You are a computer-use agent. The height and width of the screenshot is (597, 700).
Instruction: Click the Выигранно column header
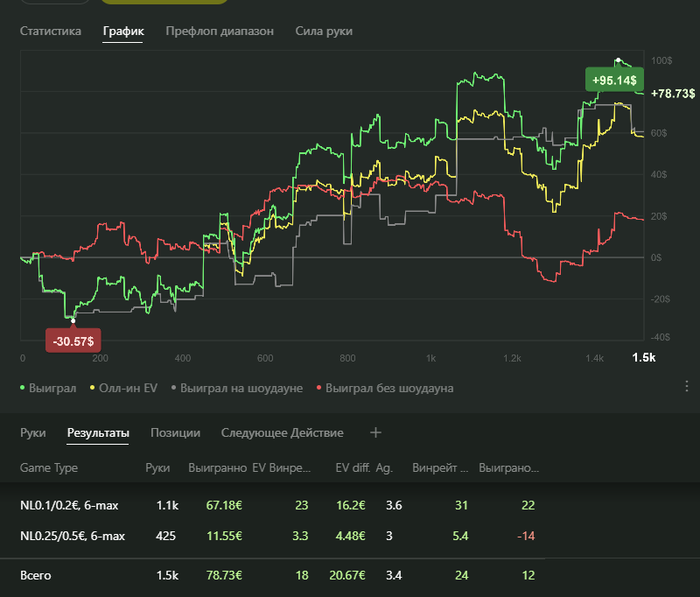pyautogui.click(x=217, y=467)
